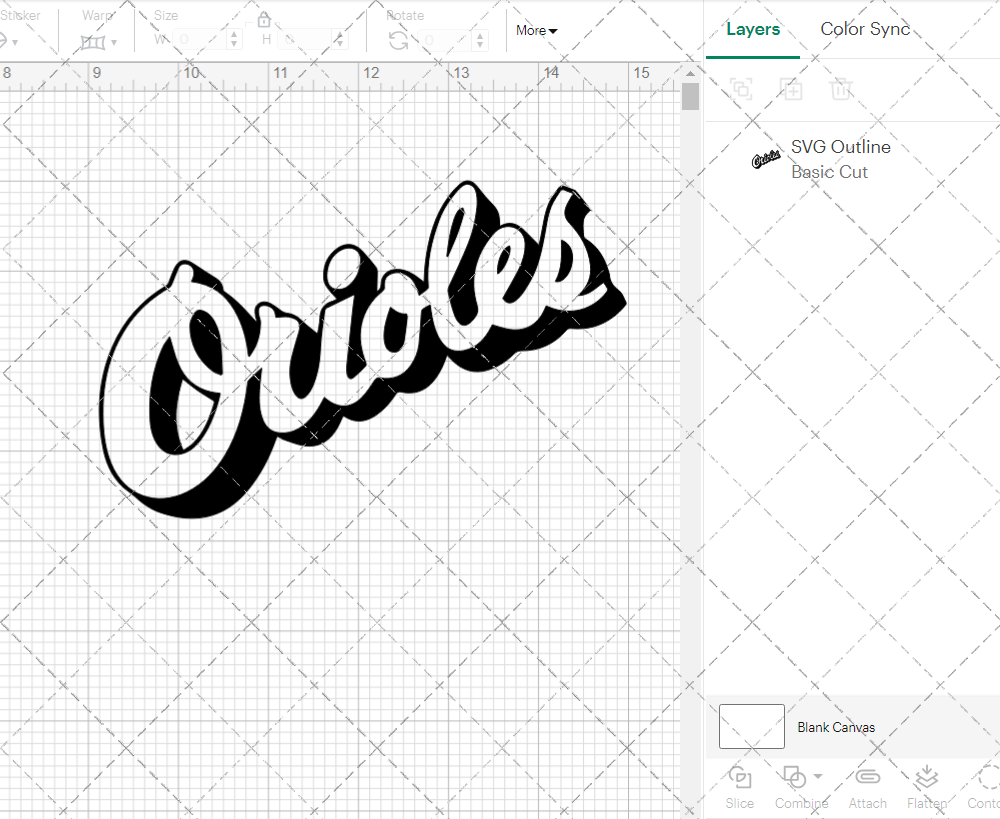Select the SVG Outline Basic Cut layer
1000x819 pixels.
(x=840, y=158)
